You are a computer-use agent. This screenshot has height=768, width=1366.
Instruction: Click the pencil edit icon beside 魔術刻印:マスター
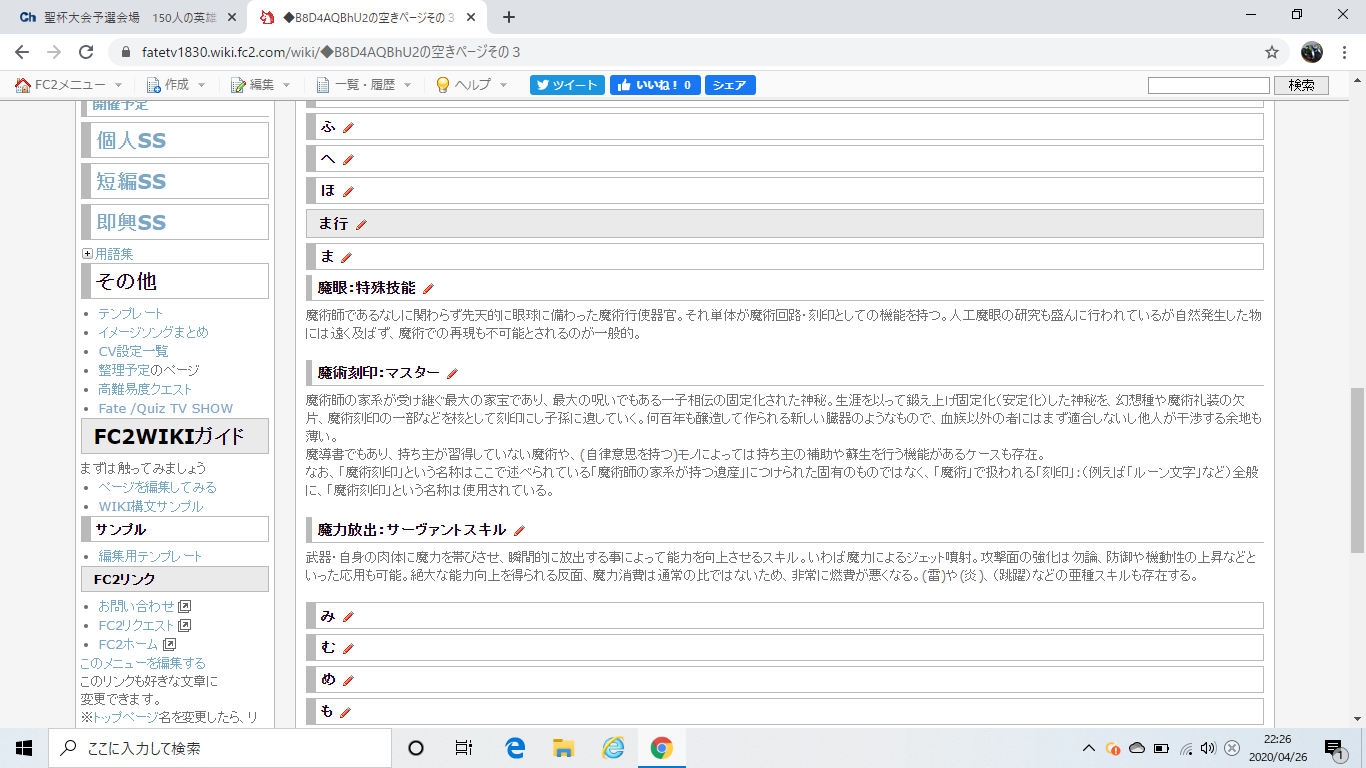tap(452, 373)
